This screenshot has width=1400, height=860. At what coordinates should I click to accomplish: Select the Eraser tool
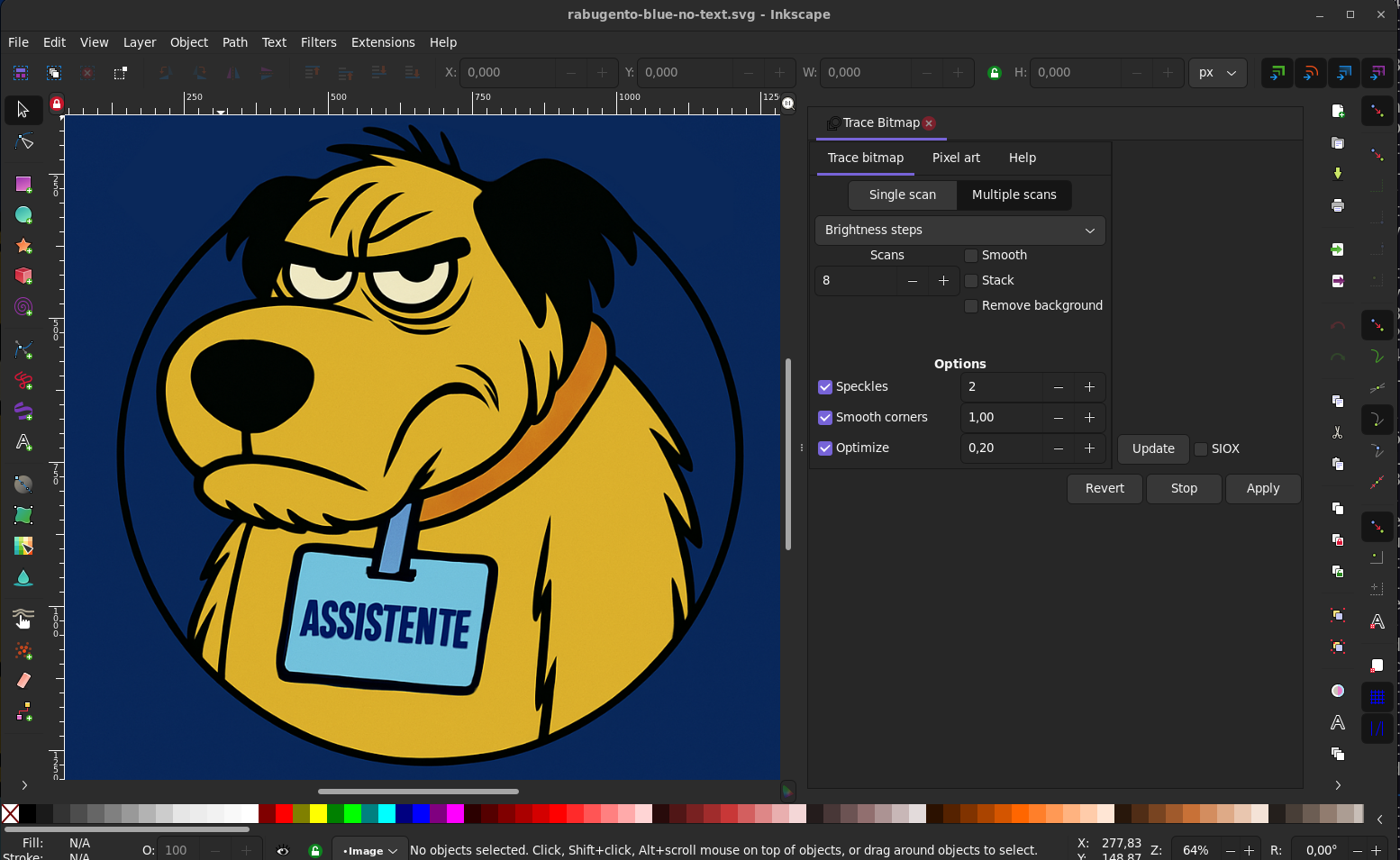click(23, 681)
